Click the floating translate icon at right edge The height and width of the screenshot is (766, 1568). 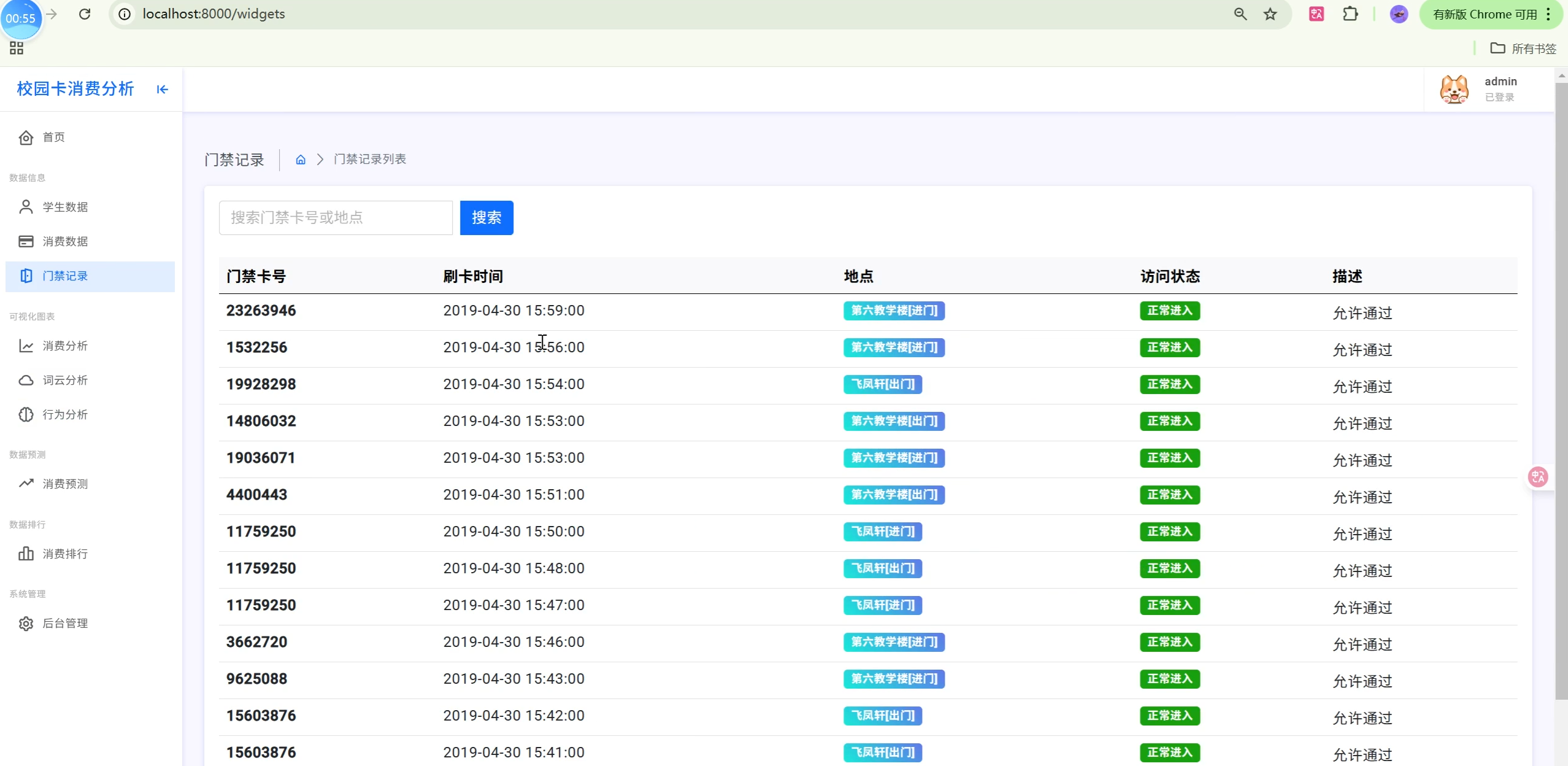(1538, 476)
